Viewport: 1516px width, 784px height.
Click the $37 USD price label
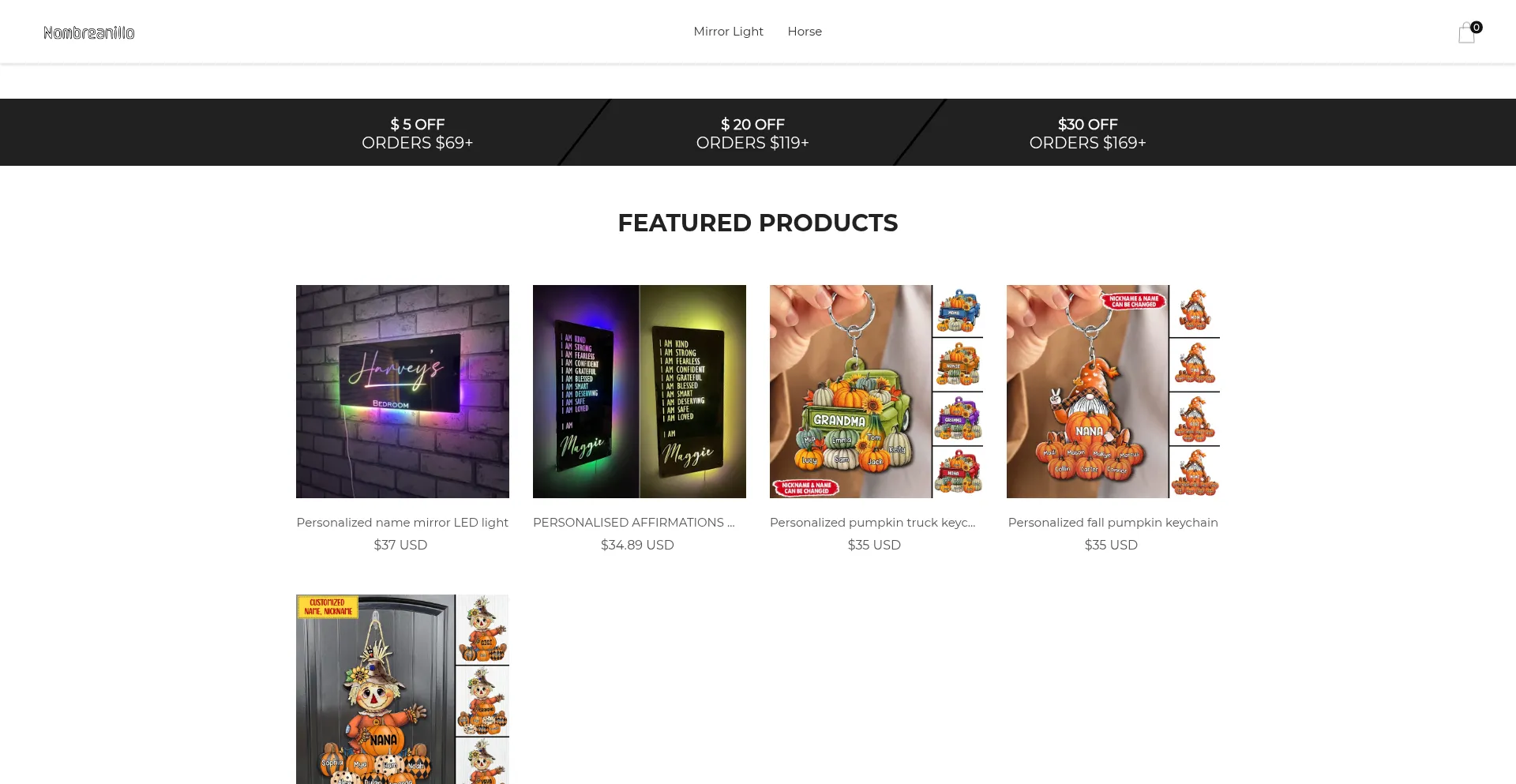click(x=400, y=545)
